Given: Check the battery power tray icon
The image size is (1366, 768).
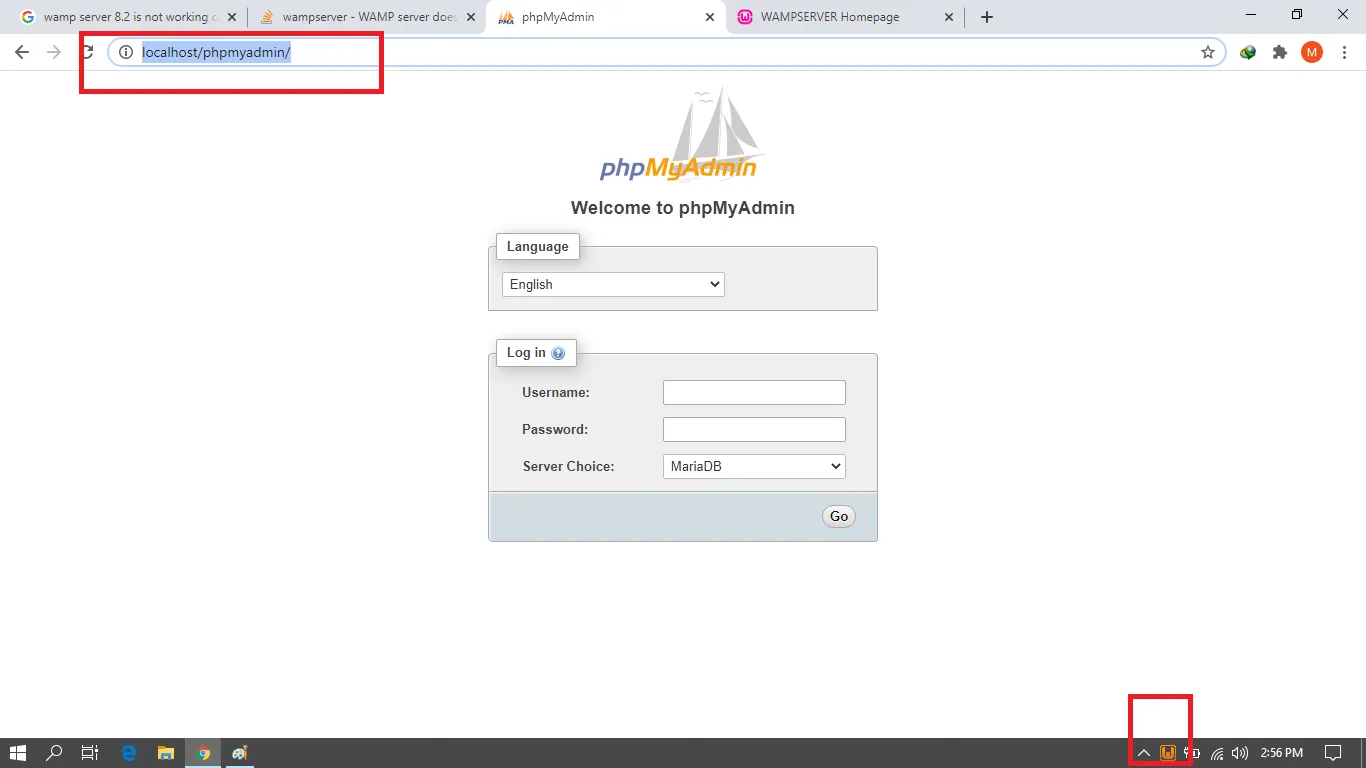Looking at the screenshot, I should click(1192, 753).
